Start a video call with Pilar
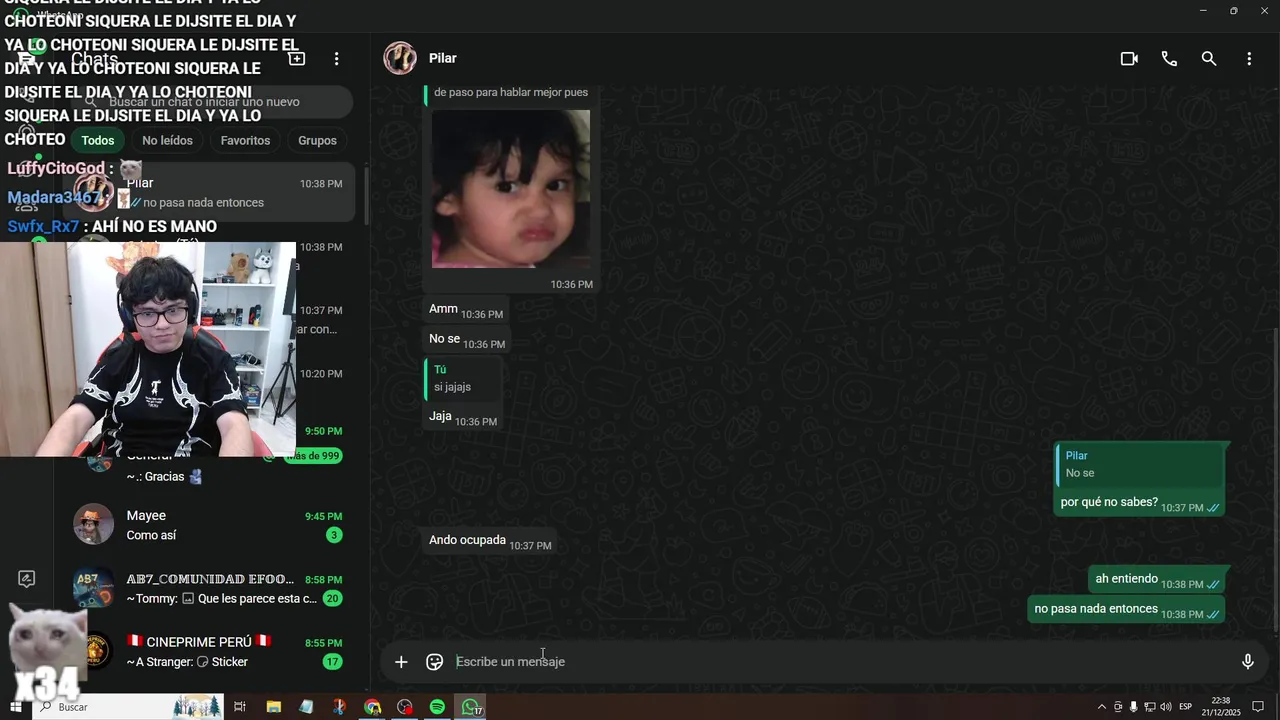The width and height of the screenshot is (1280, 720). [1129, 59]
